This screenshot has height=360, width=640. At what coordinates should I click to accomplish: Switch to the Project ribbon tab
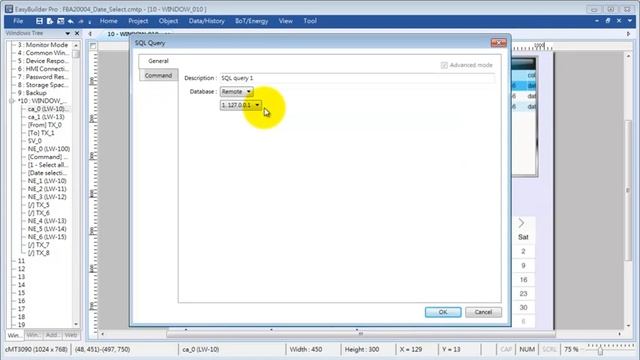coord(138,21)
